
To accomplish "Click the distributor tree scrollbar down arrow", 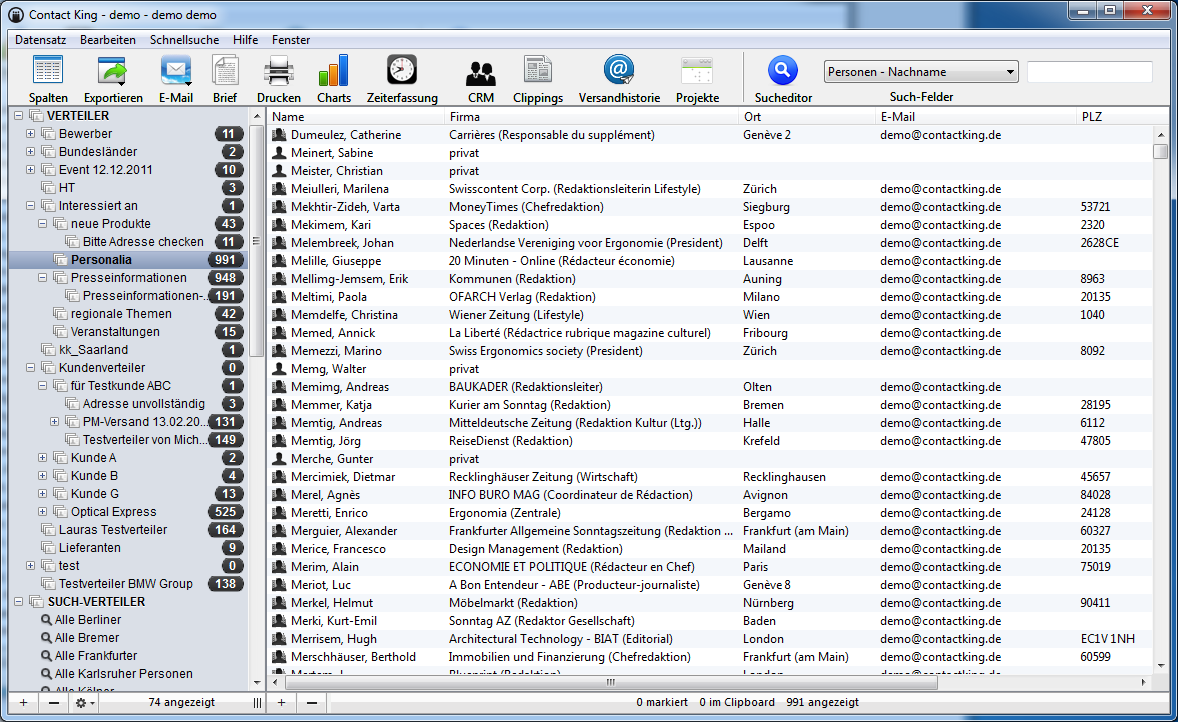I will (257, 683).
